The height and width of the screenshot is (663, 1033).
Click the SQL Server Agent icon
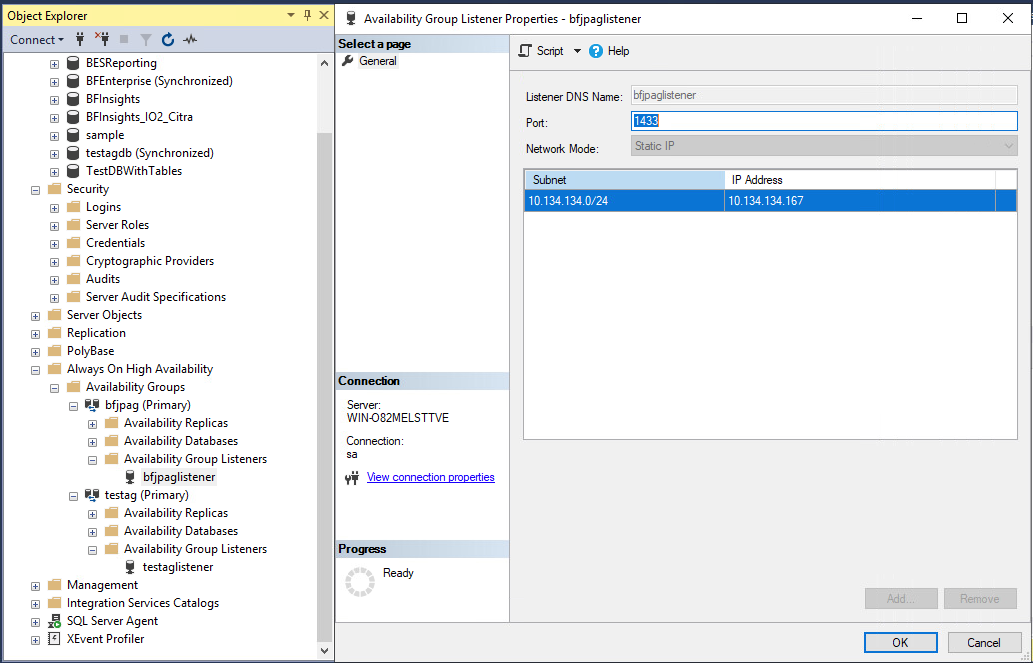pos(55,621)
